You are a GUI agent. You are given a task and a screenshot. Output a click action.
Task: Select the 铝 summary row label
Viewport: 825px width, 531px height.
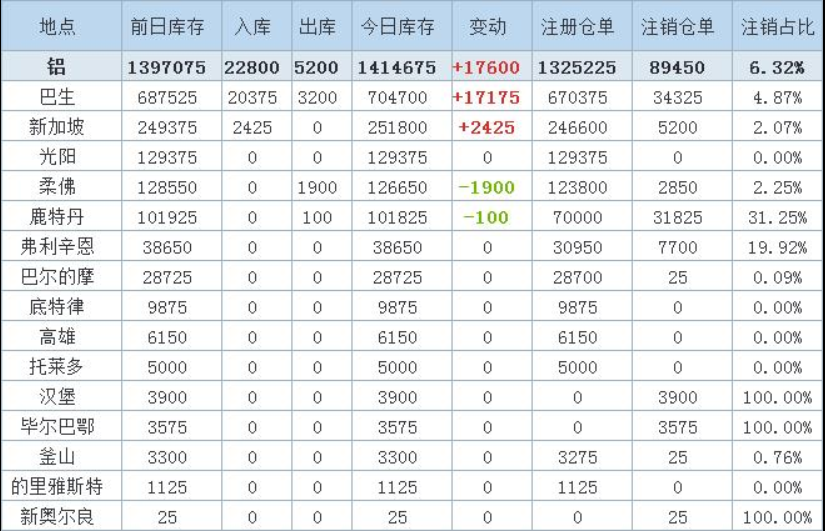pyautogui.click(x=58, y=68)
